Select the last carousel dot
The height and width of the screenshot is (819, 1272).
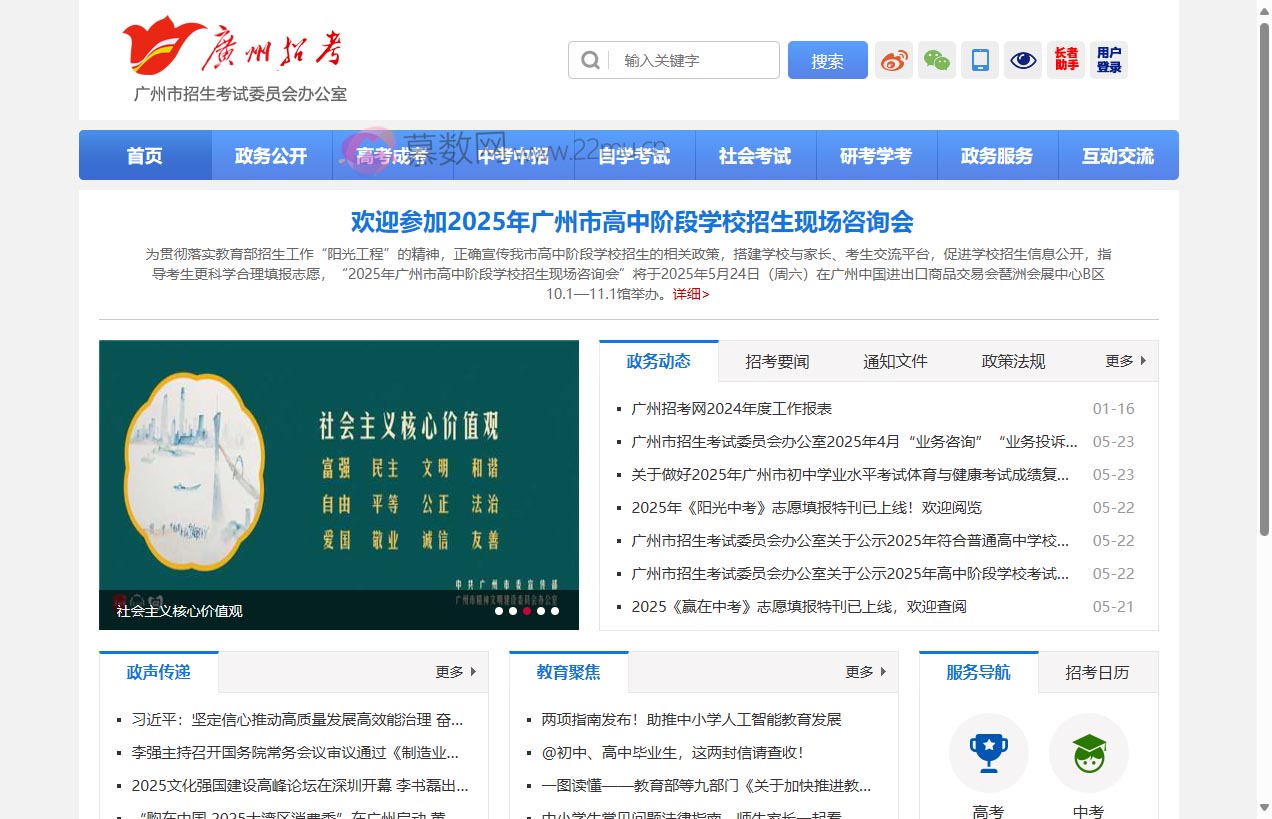tap(556, 610)
